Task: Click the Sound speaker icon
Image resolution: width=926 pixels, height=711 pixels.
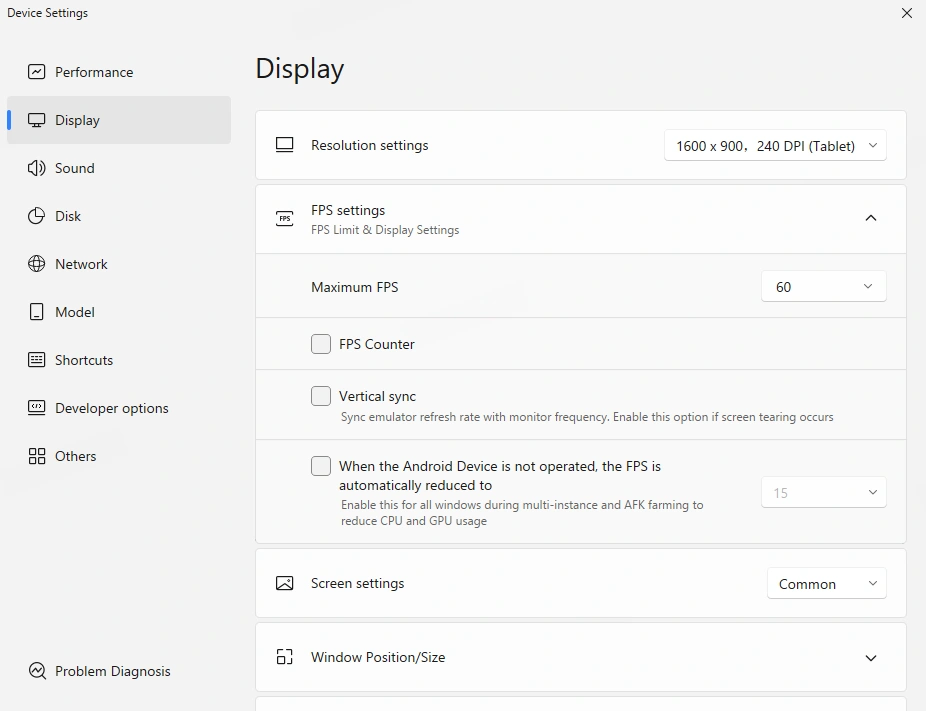Action: tap(37, 168)
